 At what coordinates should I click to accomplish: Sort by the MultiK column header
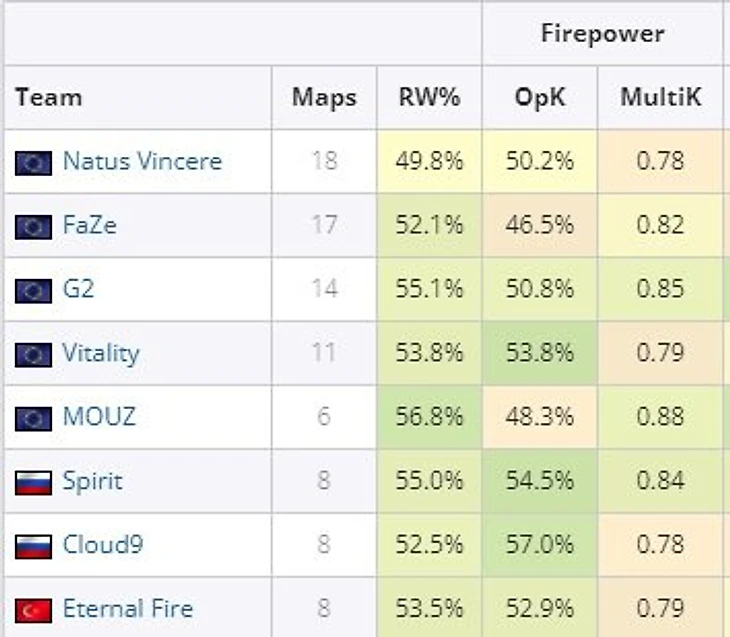pyautogui.click(x=660, y=97)
